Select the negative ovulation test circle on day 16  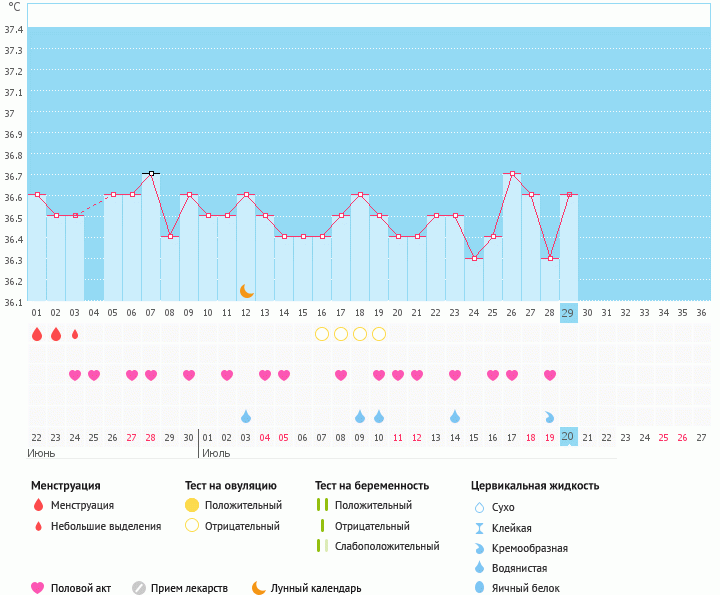coord(322,334)
